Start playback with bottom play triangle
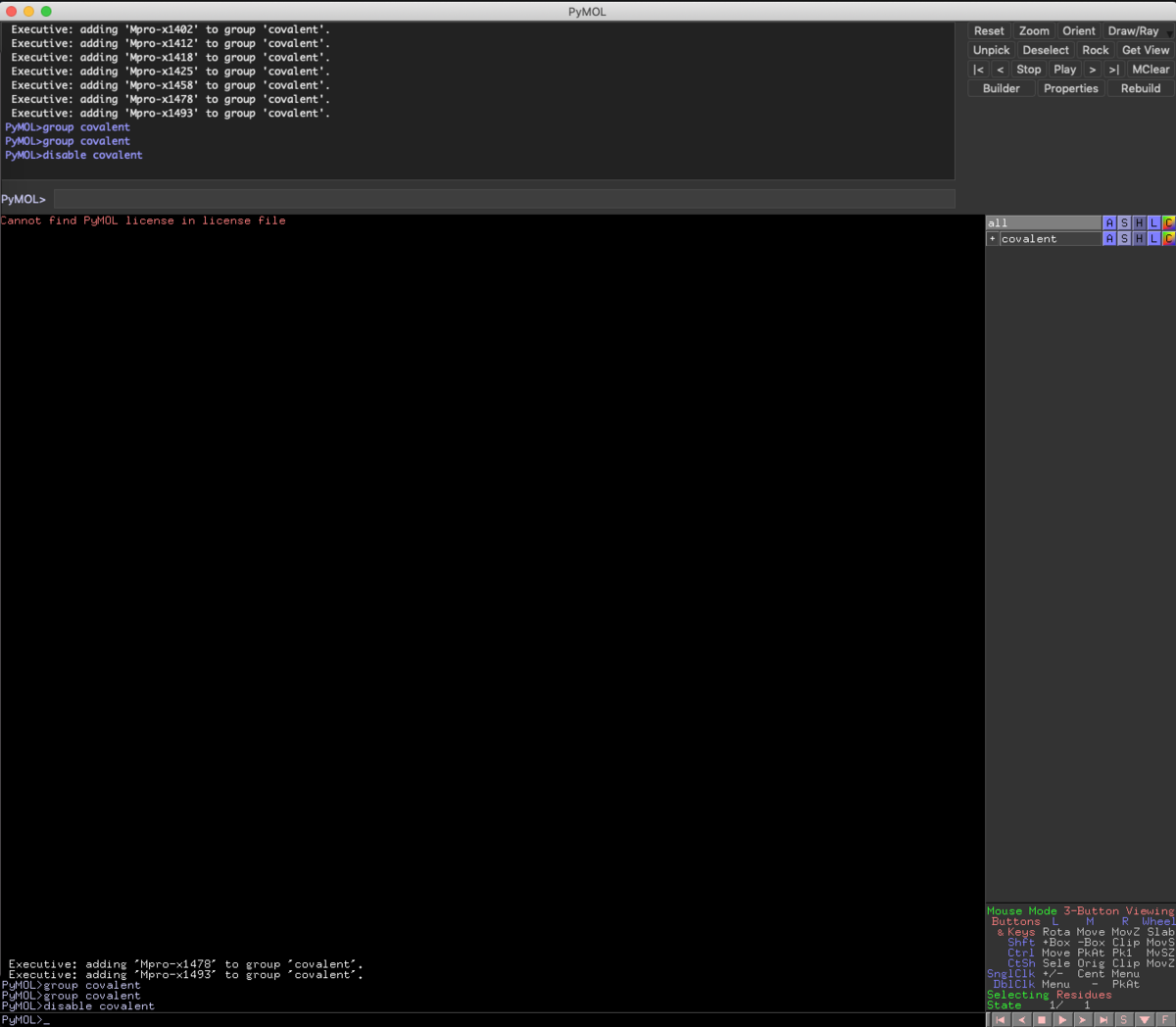 pos(1062,1020)
